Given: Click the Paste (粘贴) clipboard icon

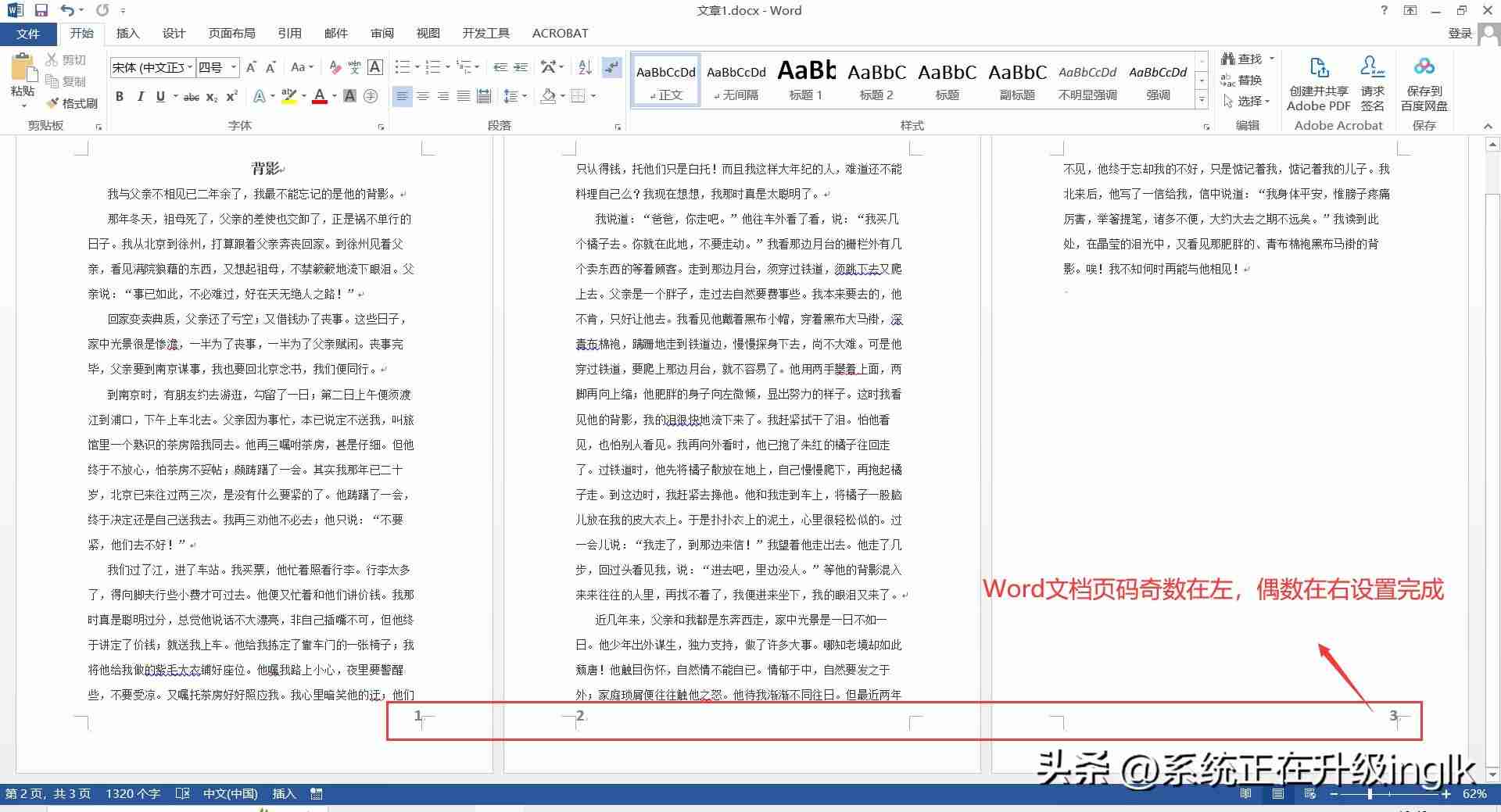Looking at the screenshot, I should point(23,69).
